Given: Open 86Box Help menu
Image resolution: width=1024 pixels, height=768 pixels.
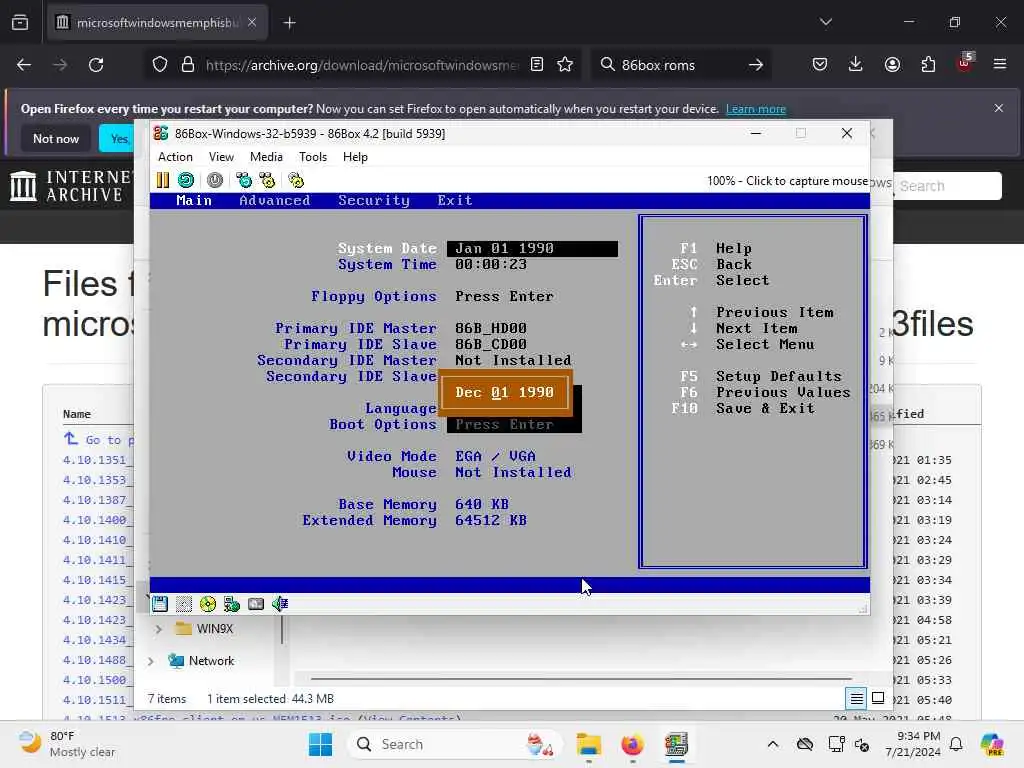Looking at the screenshot, I should coord(355,157).
